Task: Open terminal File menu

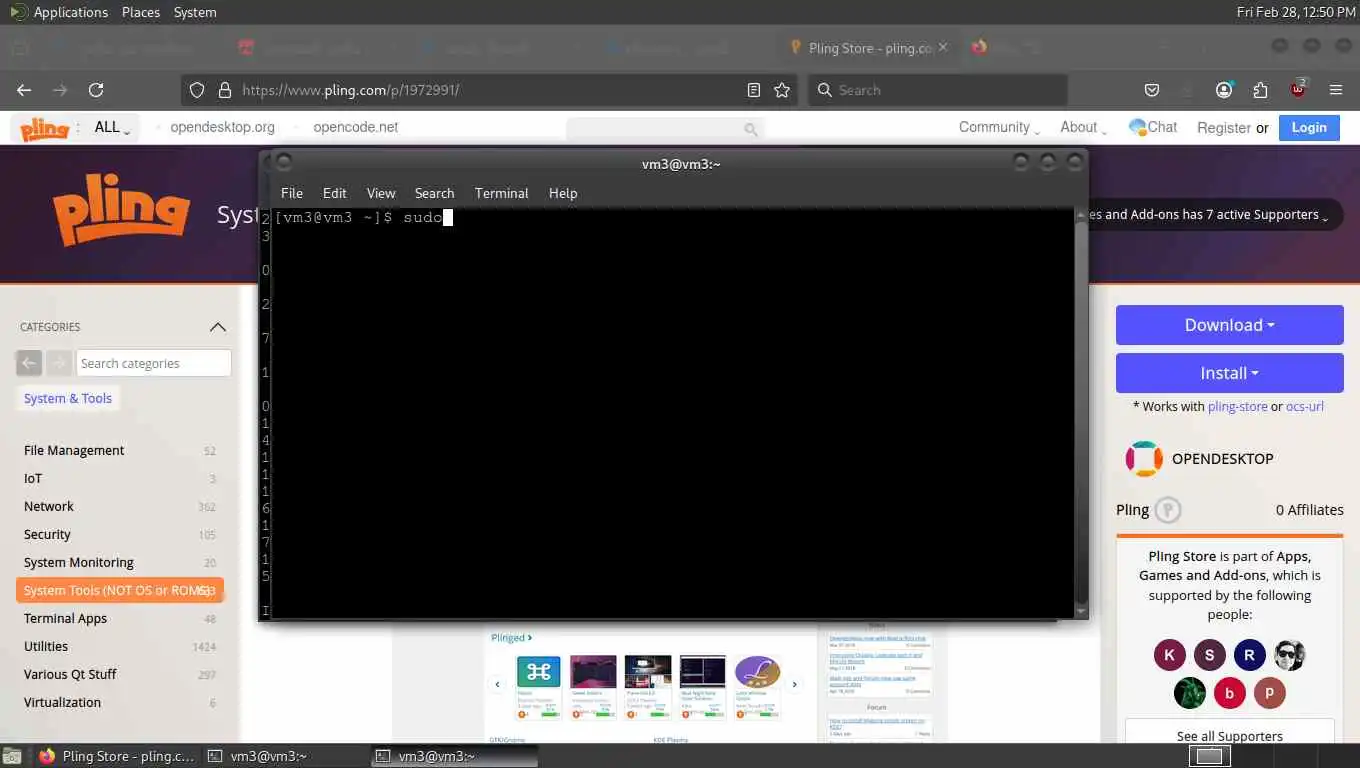Action: [x=292, y=193]
